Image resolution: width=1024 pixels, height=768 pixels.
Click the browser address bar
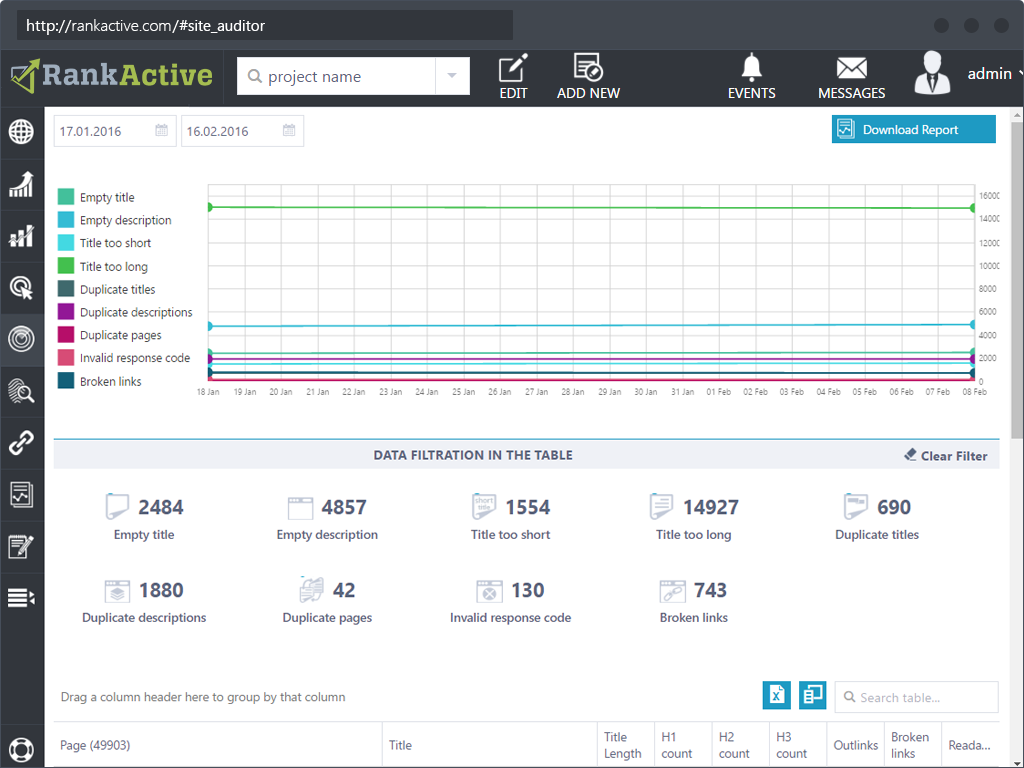click(264, 25)
